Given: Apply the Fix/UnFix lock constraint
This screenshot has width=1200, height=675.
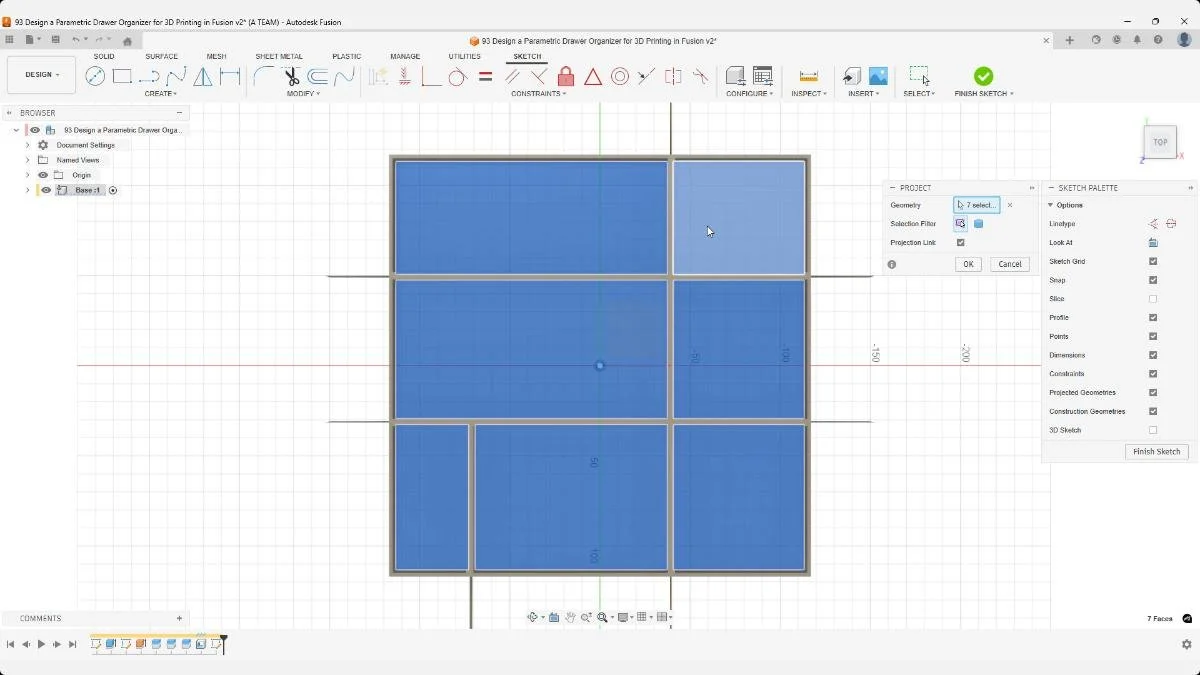Looking at the screenshot, I should pos(565,76).
